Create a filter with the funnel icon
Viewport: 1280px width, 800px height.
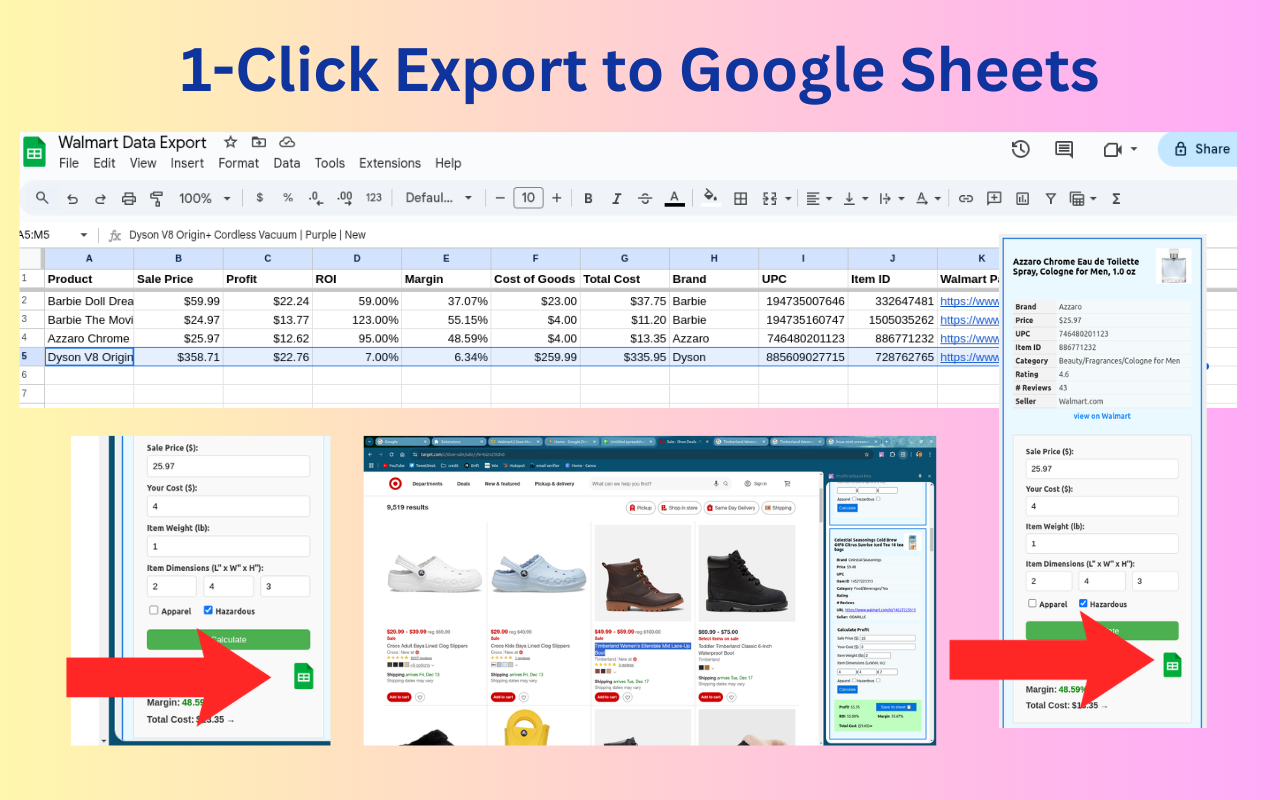click(1050, 198)
